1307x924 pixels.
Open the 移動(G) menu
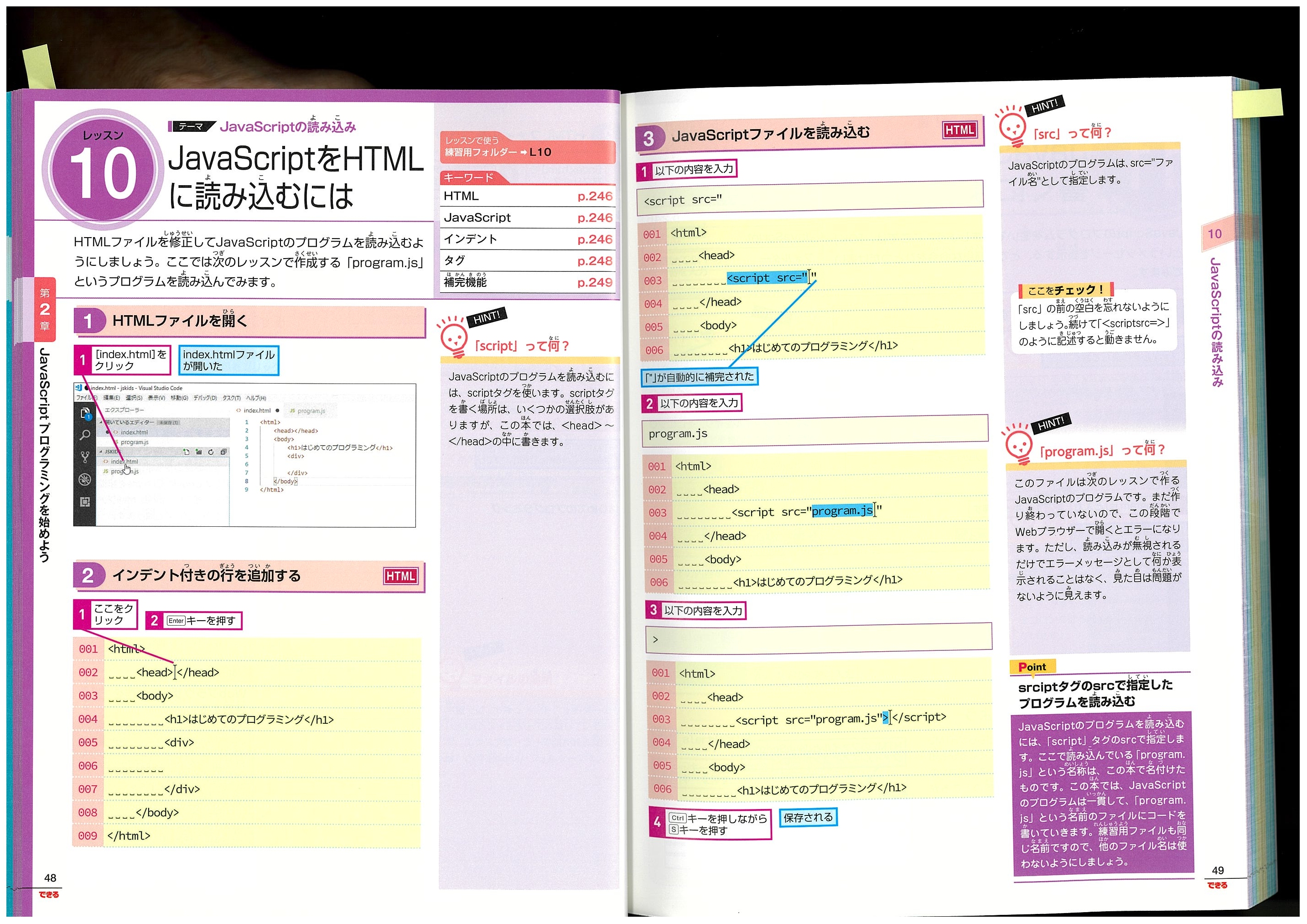coord(180,398)
